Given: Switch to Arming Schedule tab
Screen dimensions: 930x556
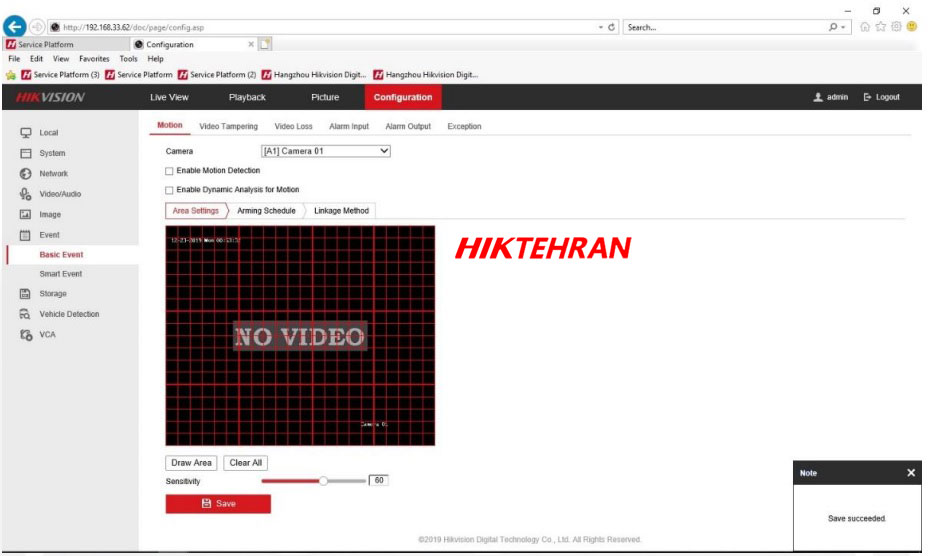Looking at the screenshot, I should 266,211.
